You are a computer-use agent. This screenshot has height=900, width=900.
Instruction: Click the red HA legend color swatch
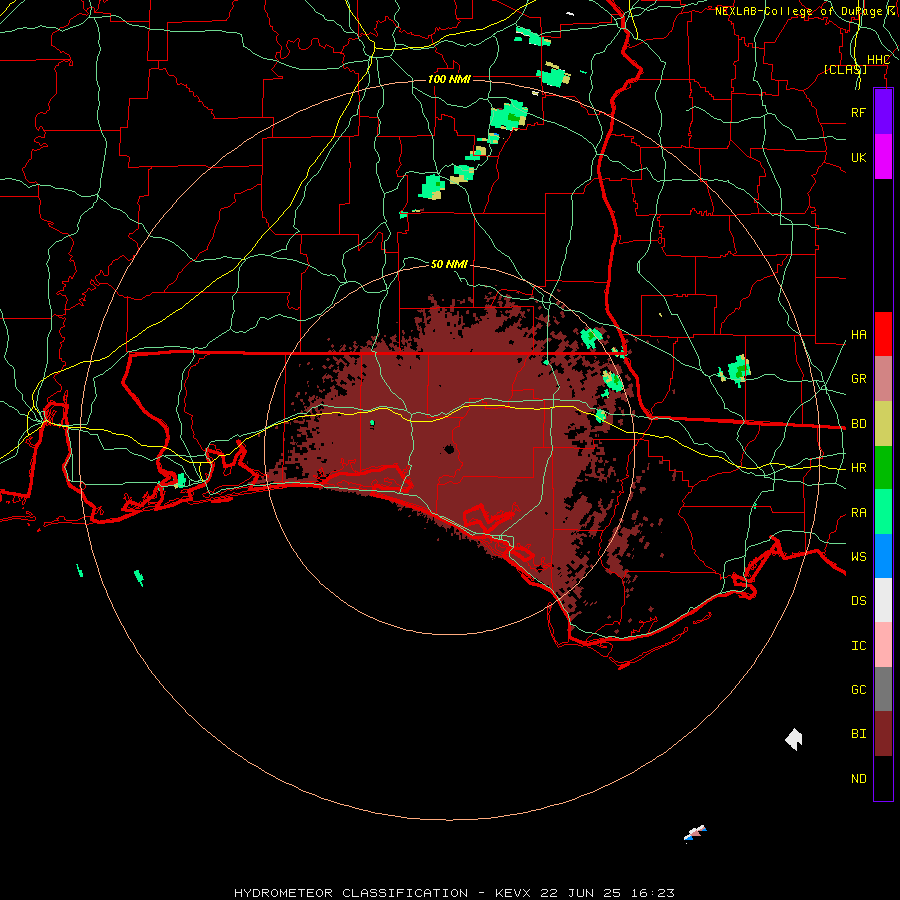883,334
